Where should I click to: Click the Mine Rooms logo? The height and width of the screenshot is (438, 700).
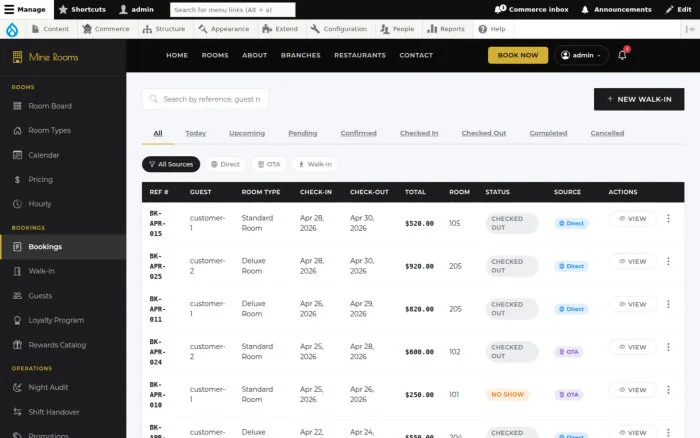[x=46, y=57]
